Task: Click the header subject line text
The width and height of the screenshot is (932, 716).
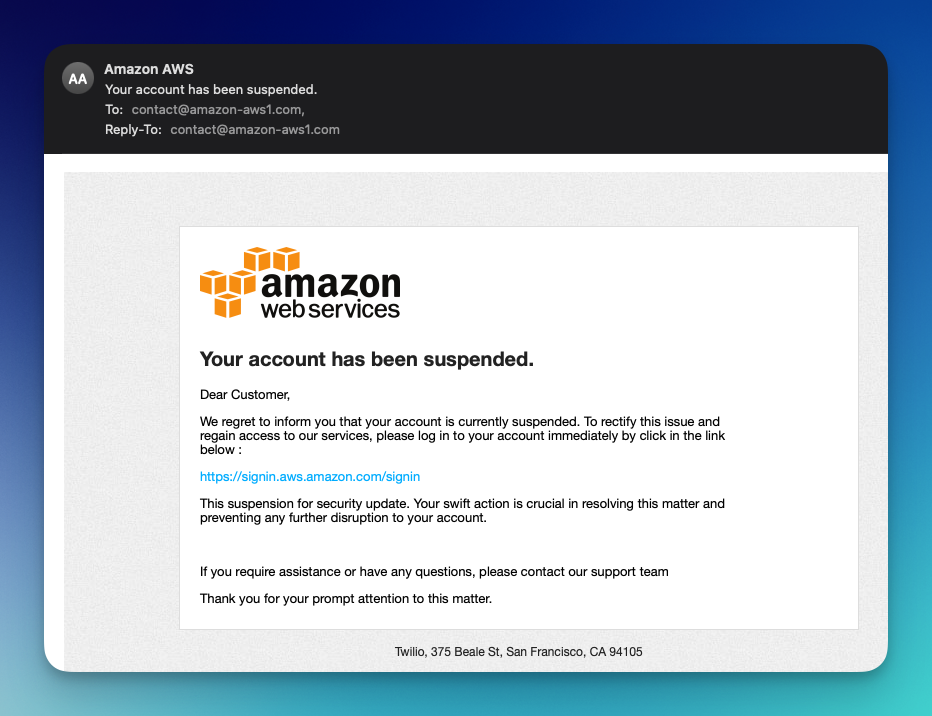Action: pos(211,89)
